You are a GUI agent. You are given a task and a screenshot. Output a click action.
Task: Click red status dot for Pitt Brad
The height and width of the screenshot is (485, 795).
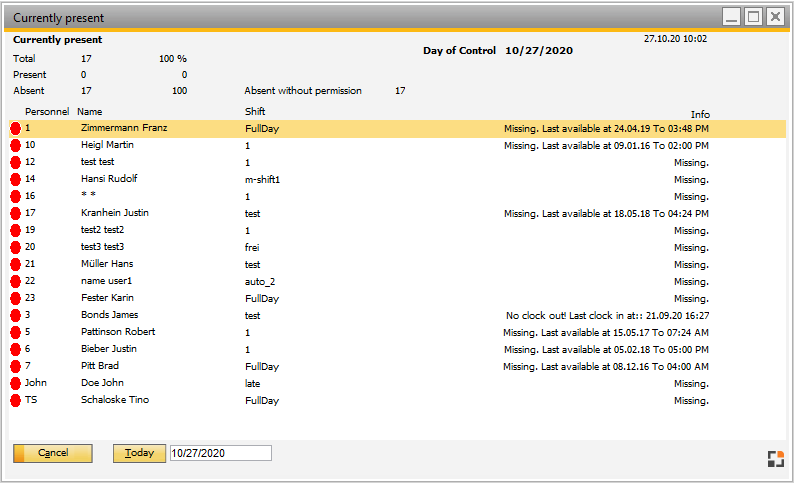tap(16, 367)
